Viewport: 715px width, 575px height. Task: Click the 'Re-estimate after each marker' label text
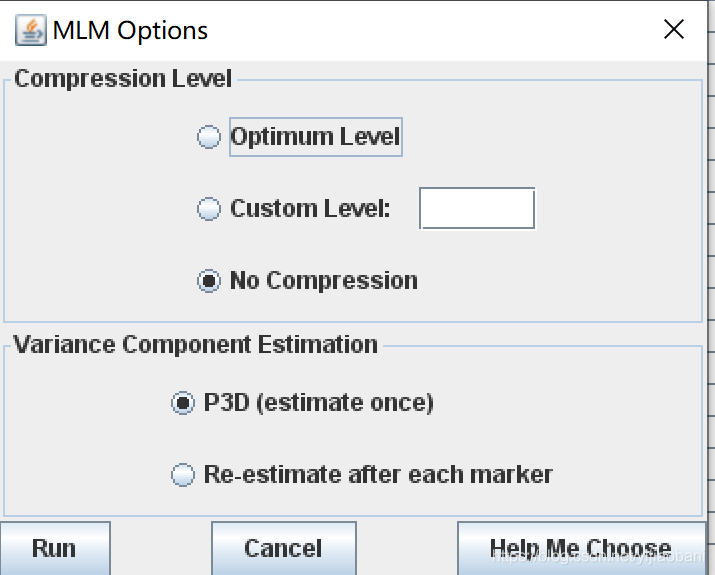tap(378, 475)
